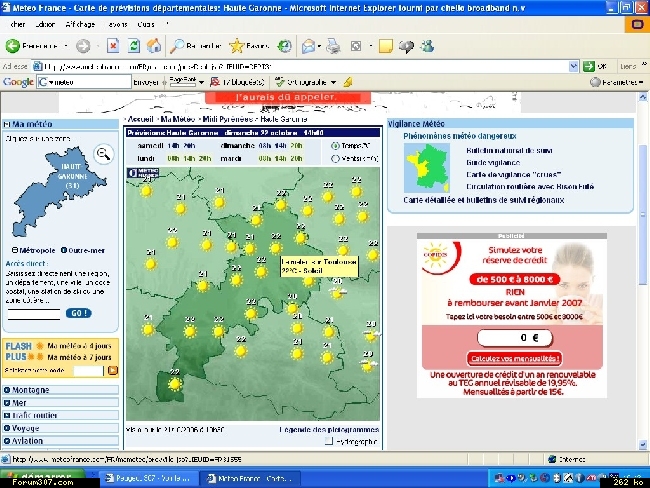Image resolution: width=650 pixels, height=488 pixels.
Task: Click the Mail envelope icon
Action: (x=308, y=46)
